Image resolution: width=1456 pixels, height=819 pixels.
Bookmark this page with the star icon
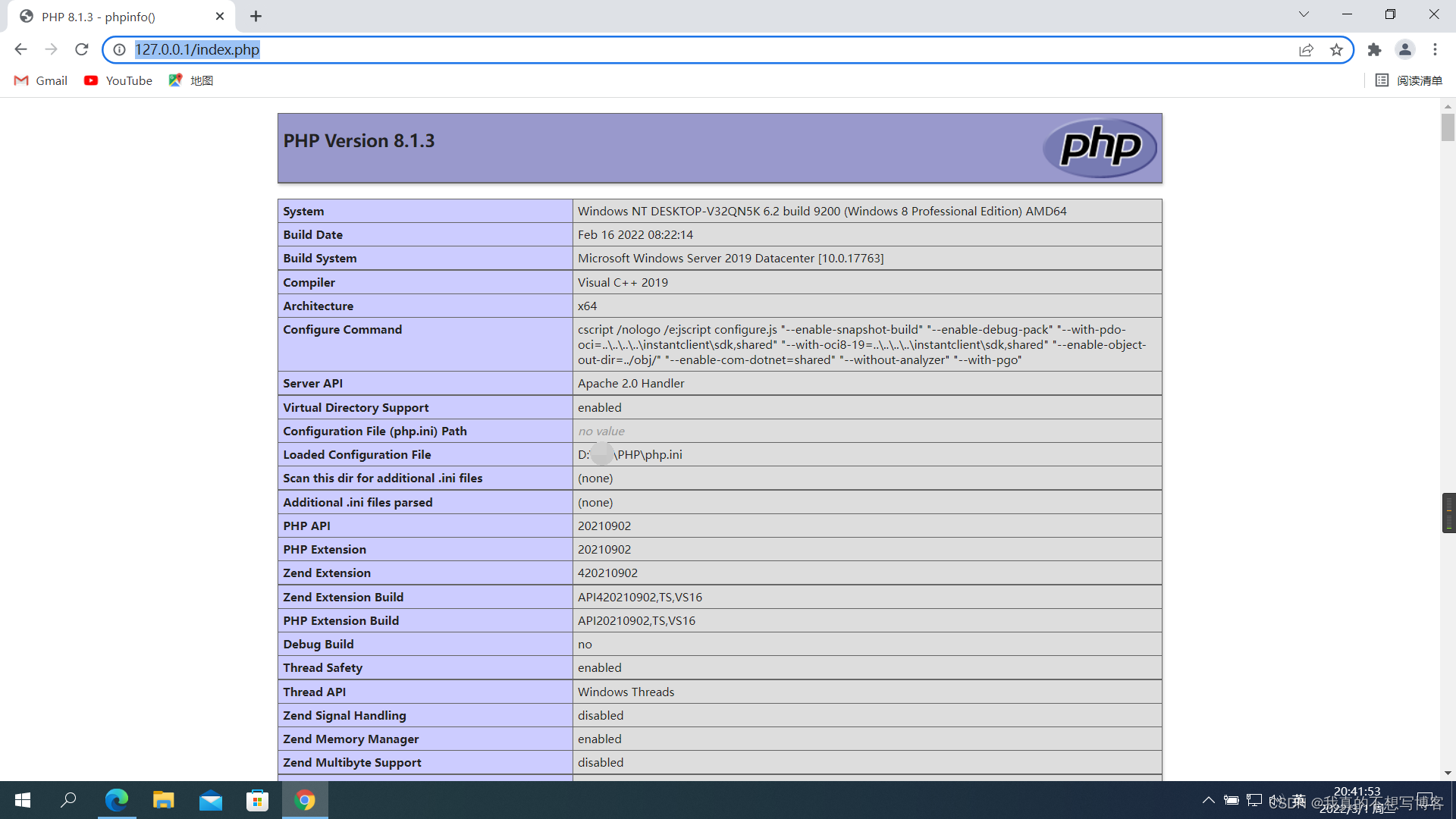[1336, 49]
